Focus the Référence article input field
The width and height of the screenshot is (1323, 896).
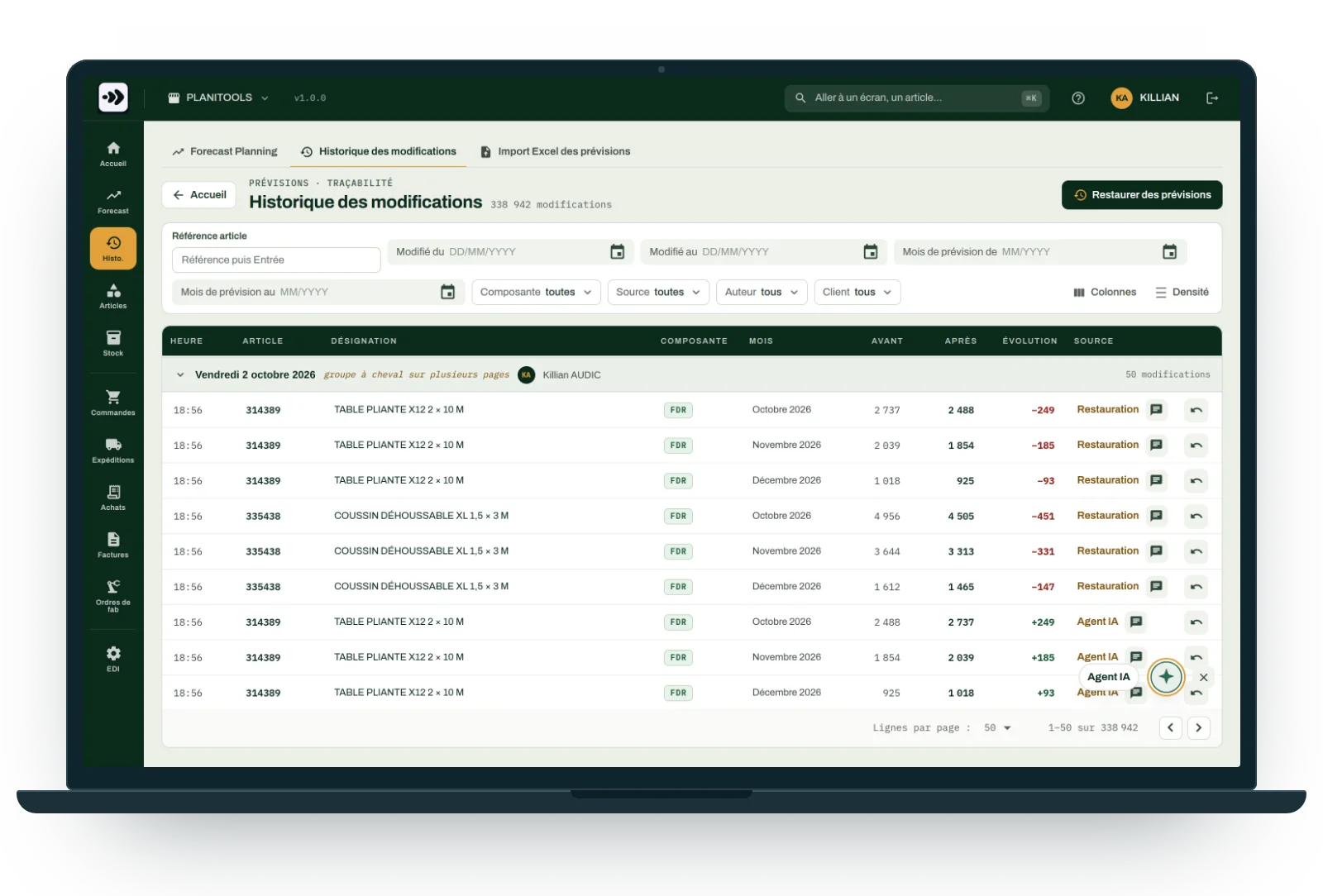click(x=276, y=260)
